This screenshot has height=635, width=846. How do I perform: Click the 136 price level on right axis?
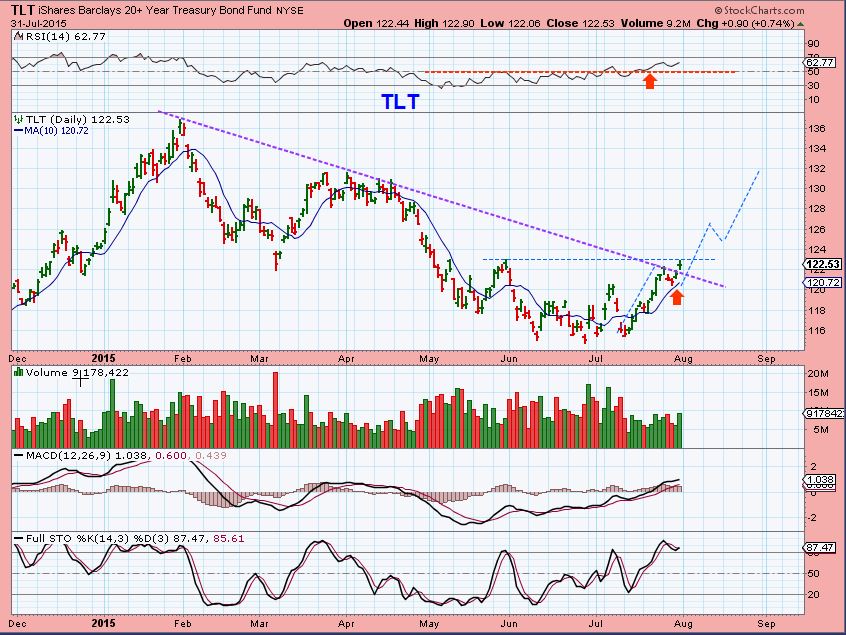[x=817, y=128]
